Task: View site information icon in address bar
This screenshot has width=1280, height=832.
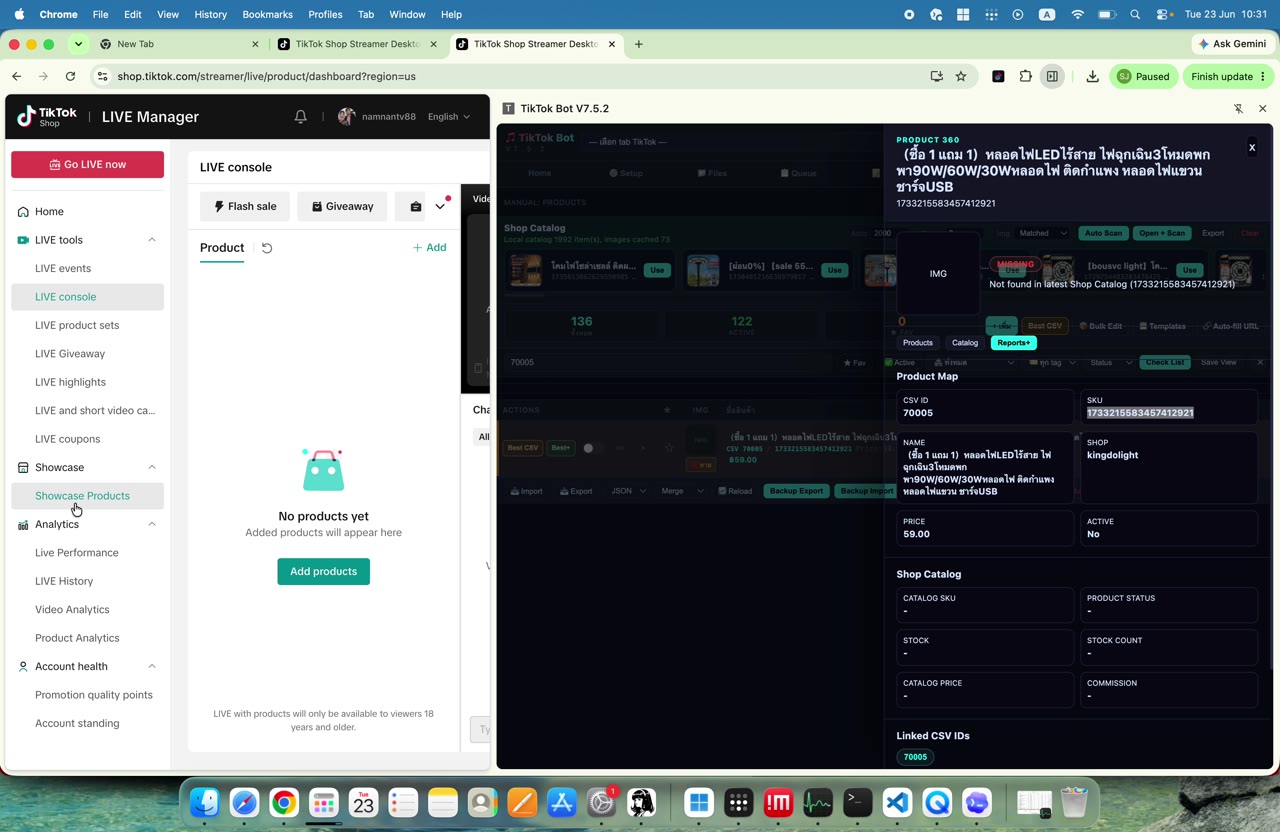Action: point(101,76)
